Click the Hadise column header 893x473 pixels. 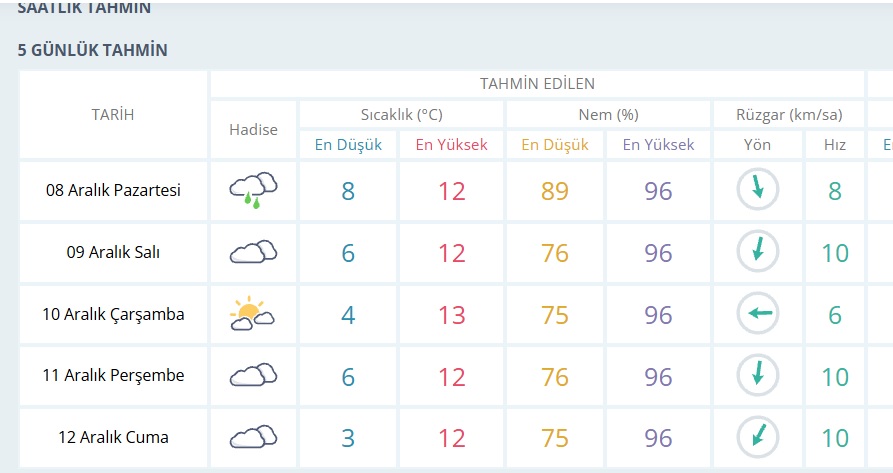[253, 129]
